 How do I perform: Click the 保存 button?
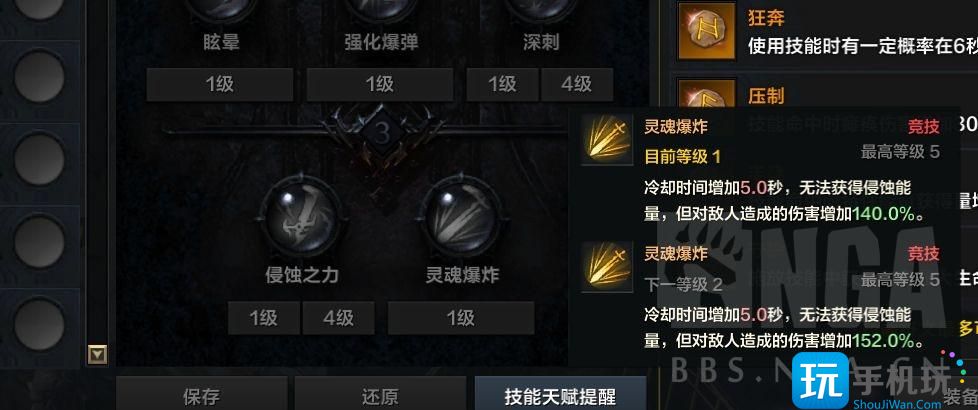click(201, 394)
